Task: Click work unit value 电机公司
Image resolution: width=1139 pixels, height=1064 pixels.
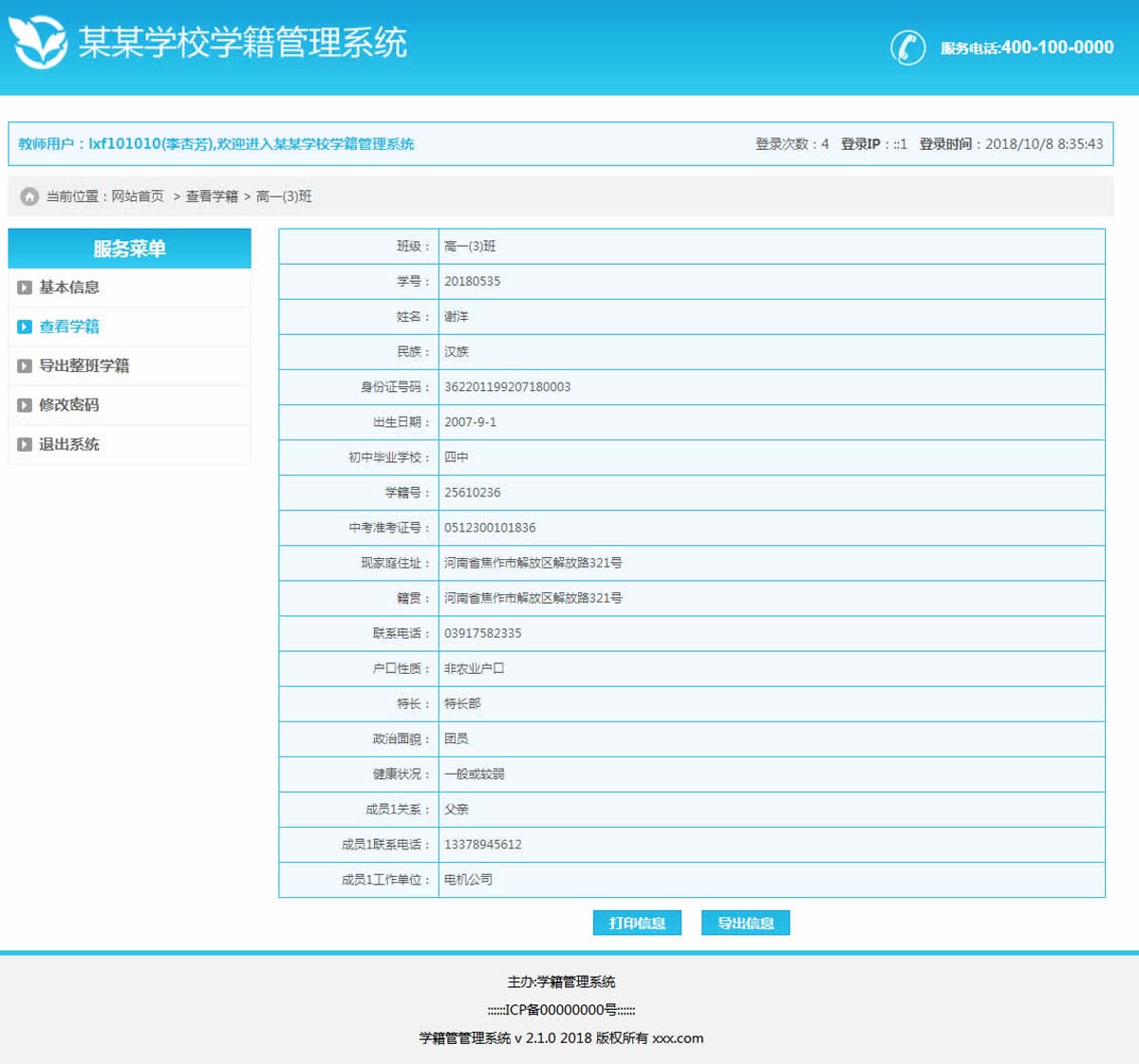Action: pyautogui.click(x=469, y=880)
